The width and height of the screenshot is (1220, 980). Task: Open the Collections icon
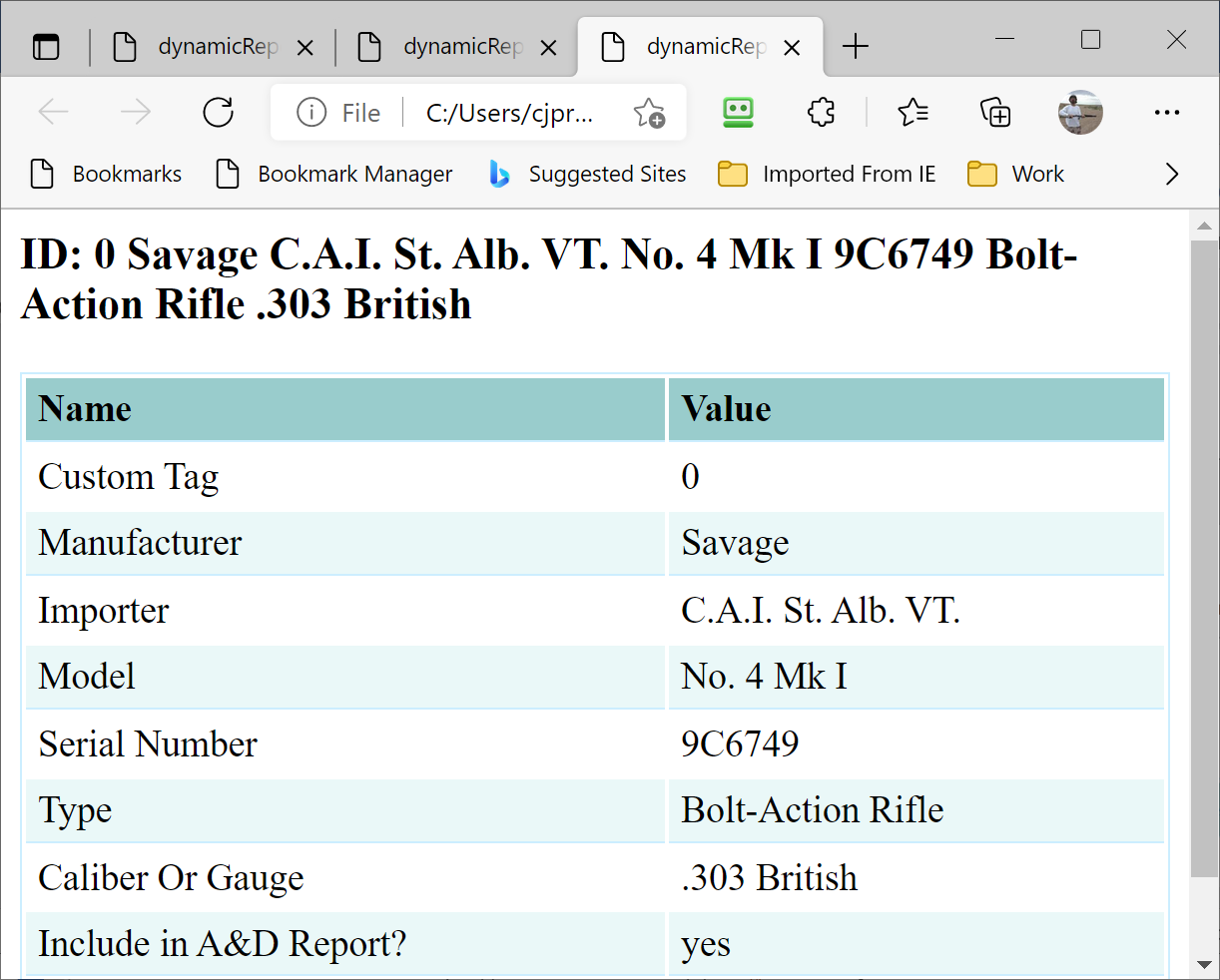995,112
